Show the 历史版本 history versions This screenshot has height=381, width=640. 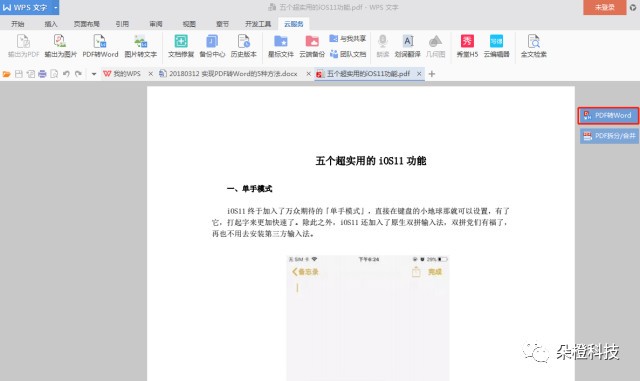(x=244, y=46)
